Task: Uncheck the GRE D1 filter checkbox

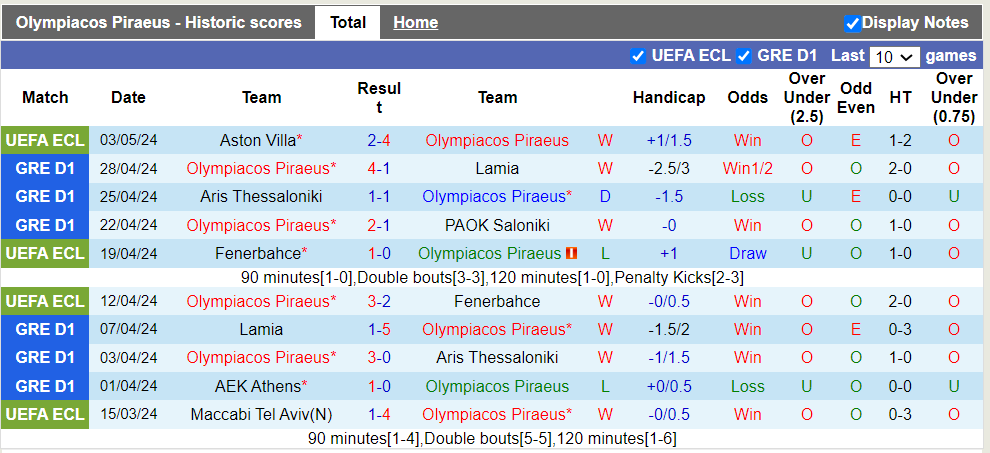Action: (x=744, y=56)
